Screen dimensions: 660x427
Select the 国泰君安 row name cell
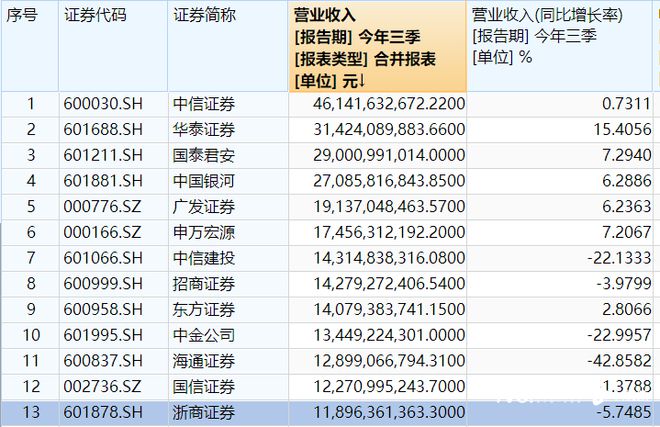pos(206,155)
